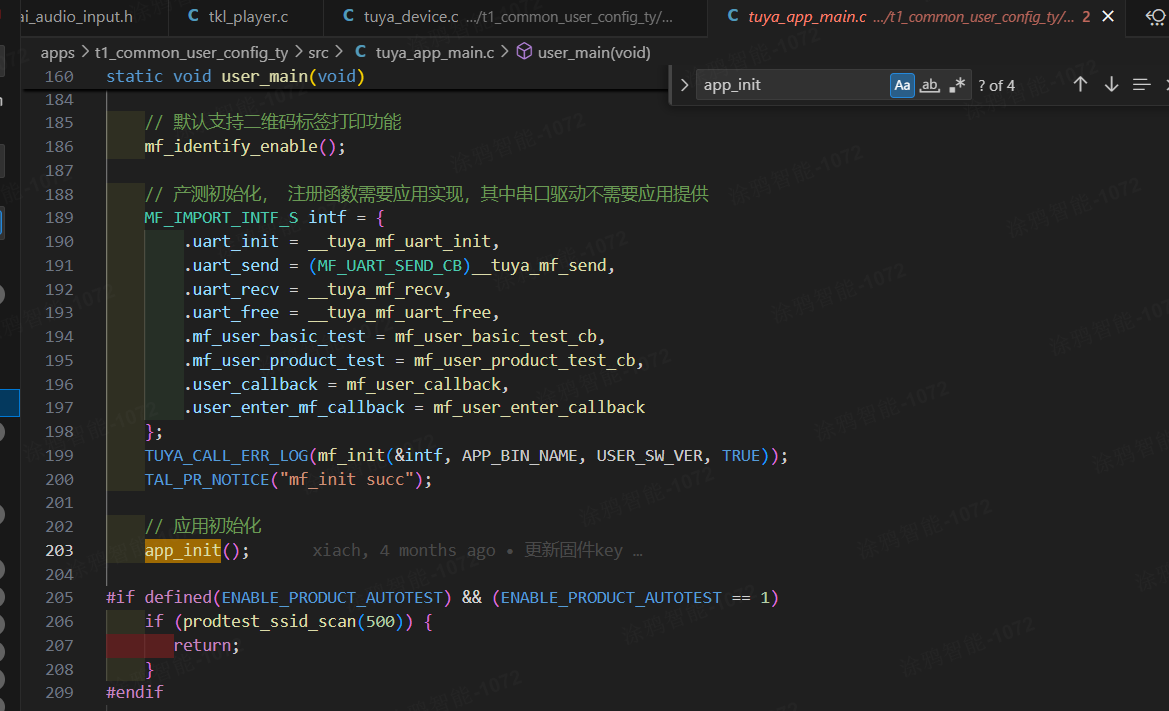Click ENABLE_PRODUCT_AUTOTEST in defined() on line 205
Screen dimensions: 1169x711
click(x=332, y=598)
